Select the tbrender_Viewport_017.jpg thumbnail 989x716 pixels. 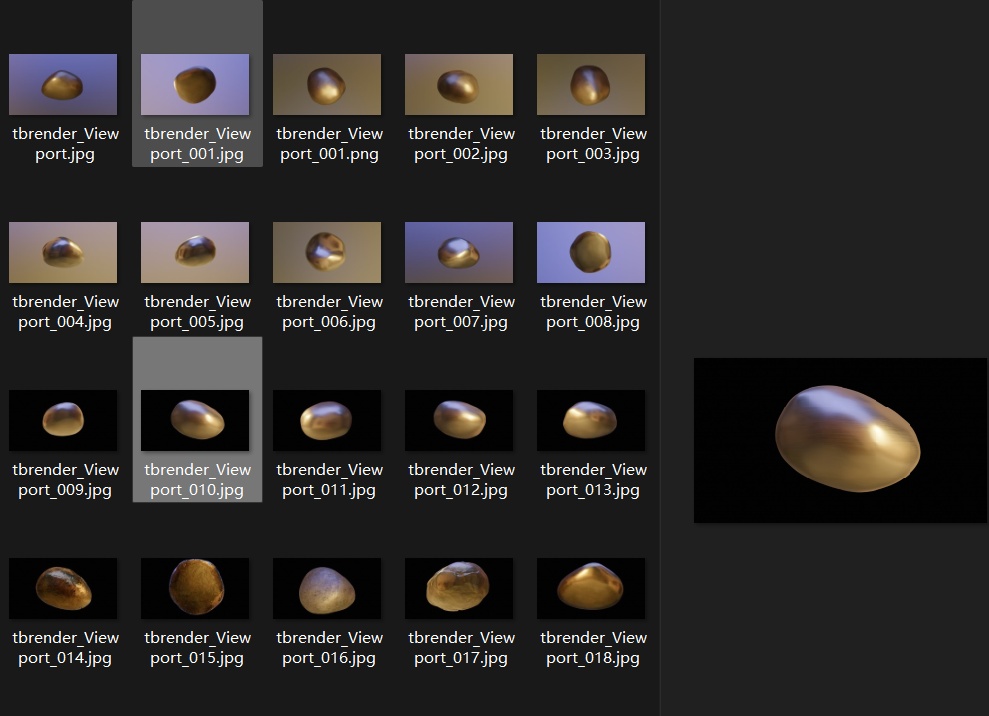tap(459, 588)
